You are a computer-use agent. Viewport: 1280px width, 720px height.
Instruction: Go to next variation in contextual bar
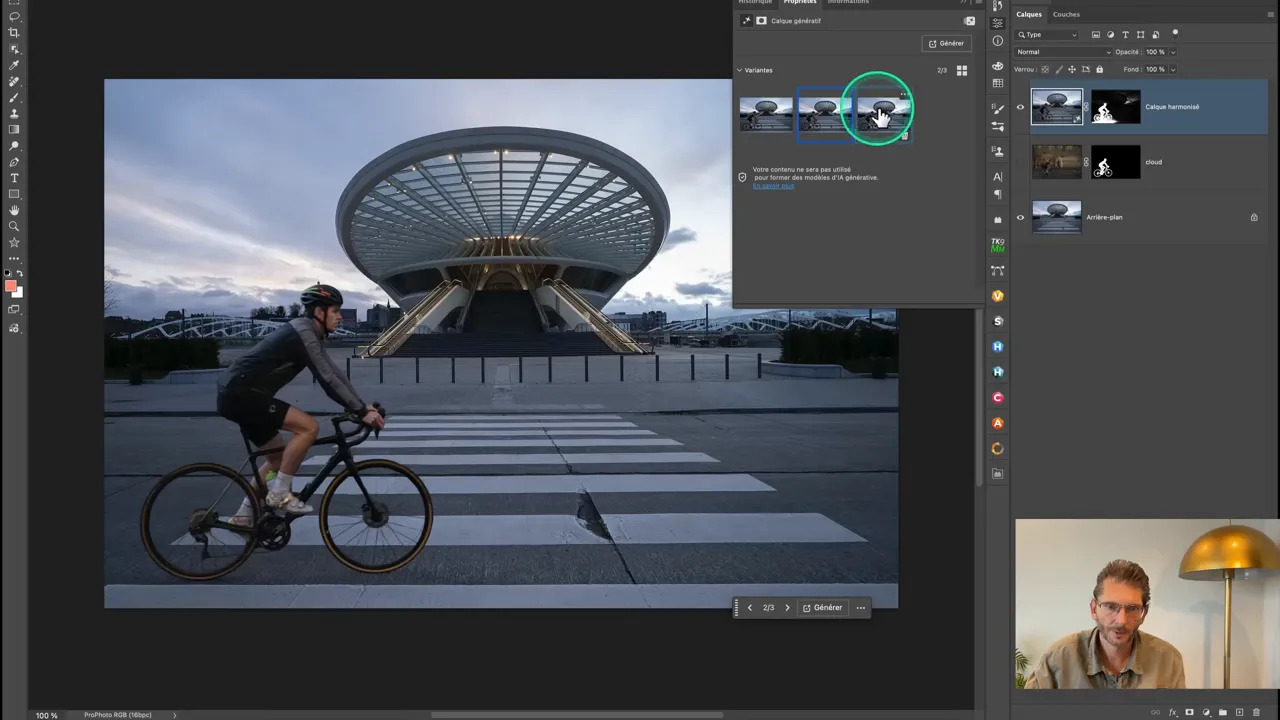point(787,608)
